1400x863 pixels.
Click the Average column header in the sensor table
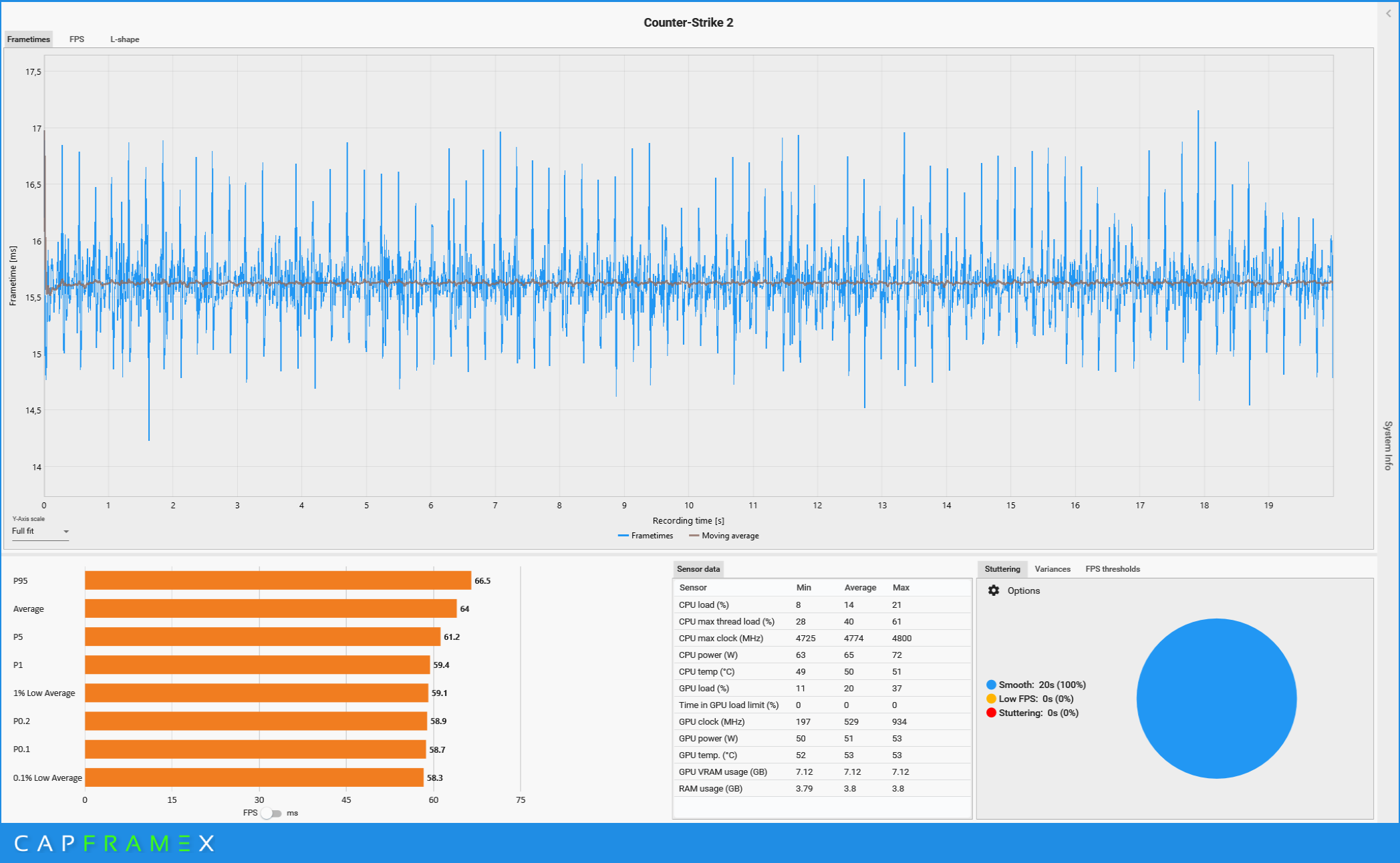[859, 588]
